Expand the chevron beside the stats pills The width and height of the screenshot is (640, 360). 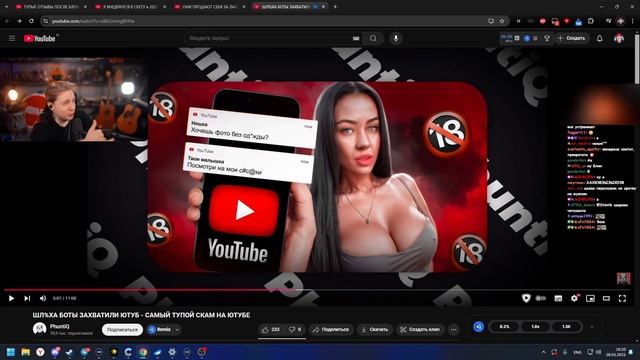592,327
